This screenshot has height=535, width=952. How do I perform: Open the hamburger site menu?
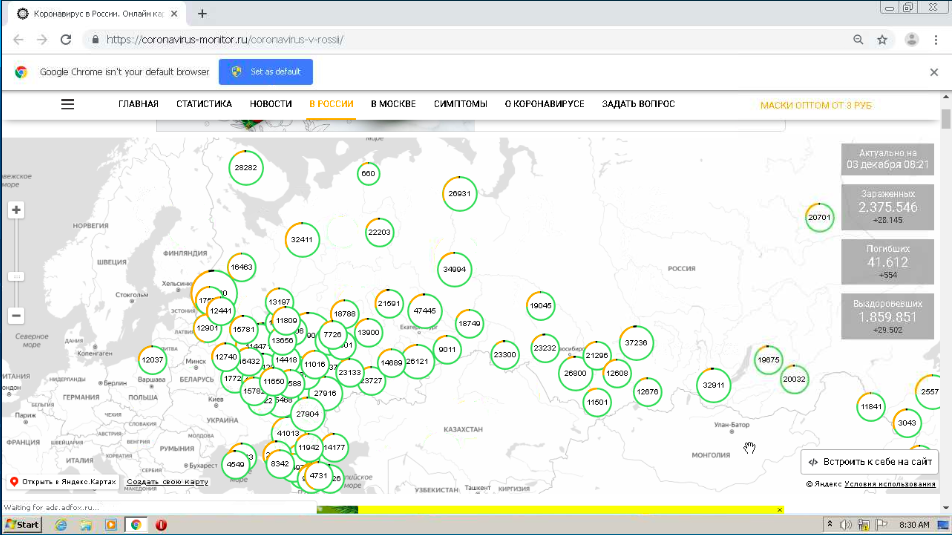coord(67,104)
